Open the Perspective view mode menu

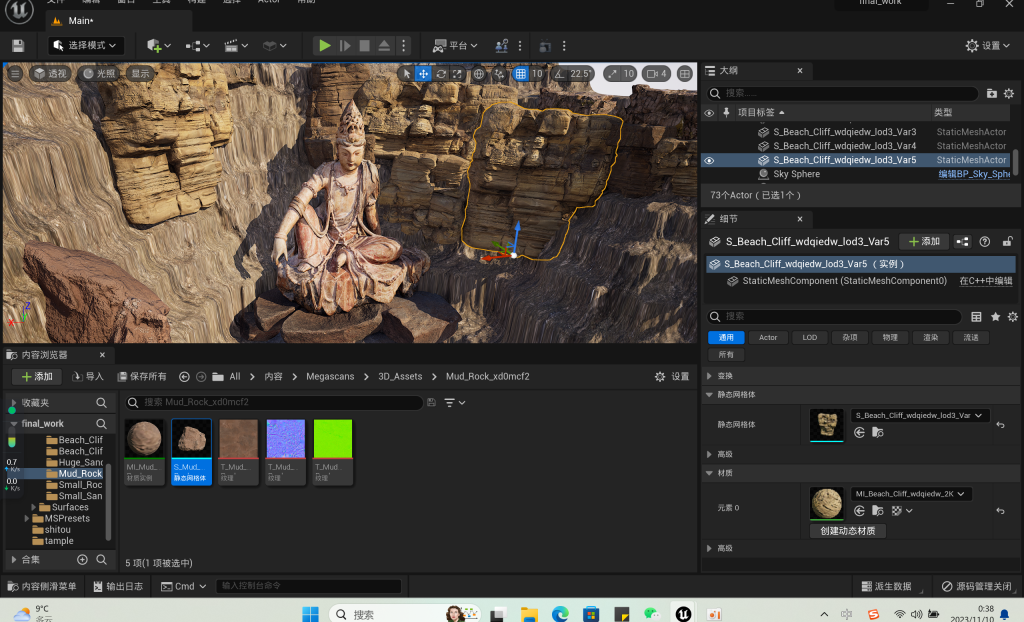[50, 73]
